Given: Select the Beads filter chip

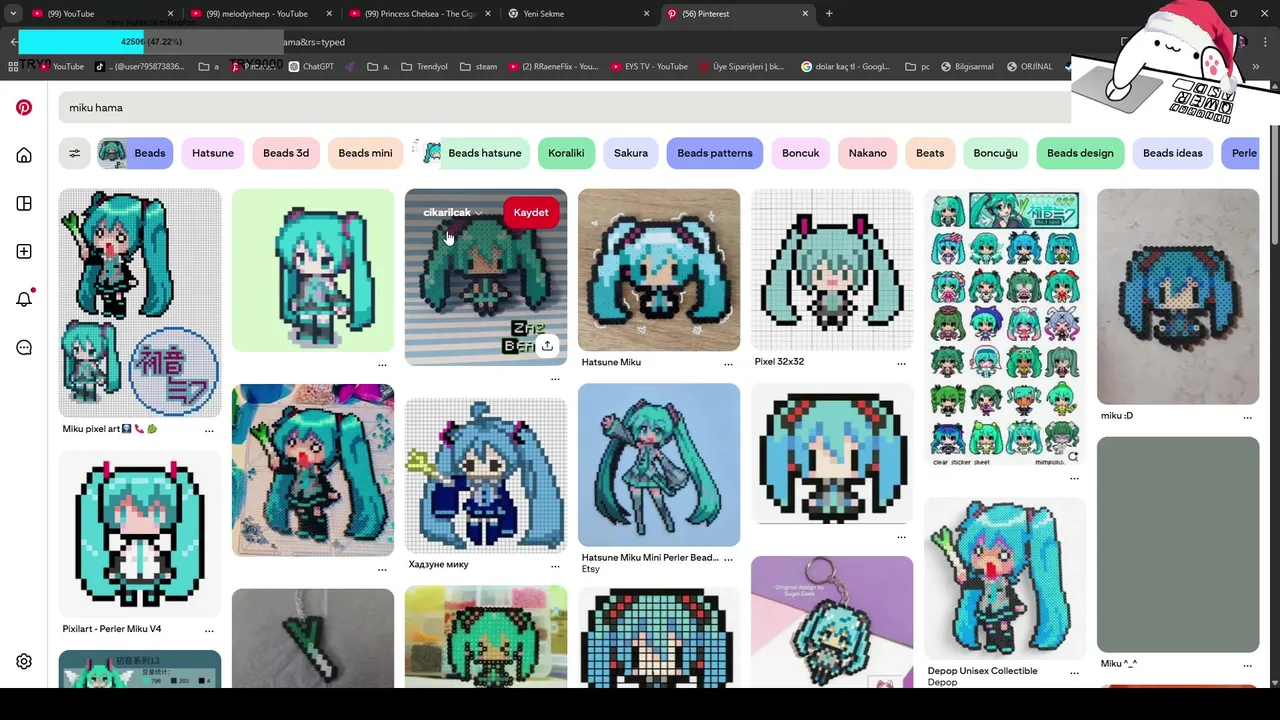Looking at the screenshot, I should click(x=135, y=153).
